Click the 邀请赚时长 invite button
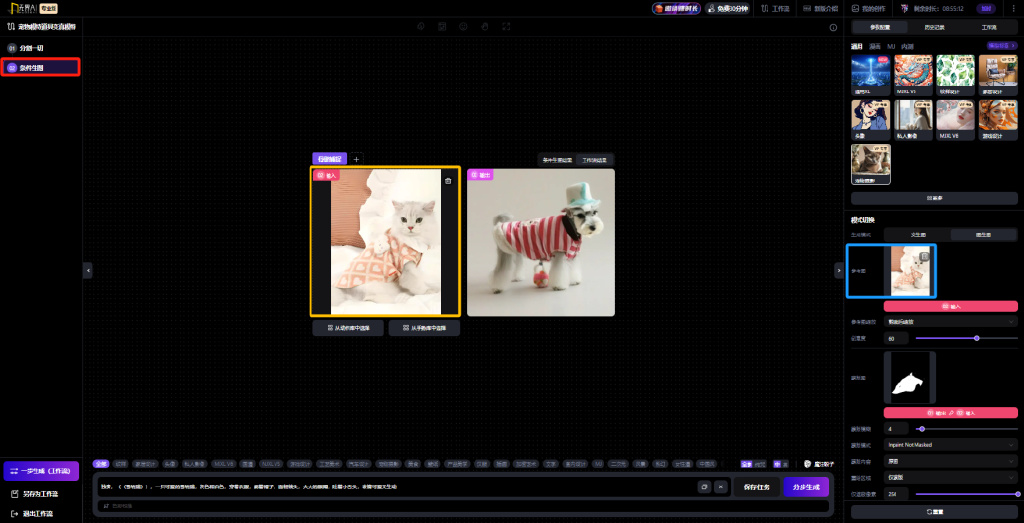The height and width of the screenshot is (523, 1024). point(675,8)
